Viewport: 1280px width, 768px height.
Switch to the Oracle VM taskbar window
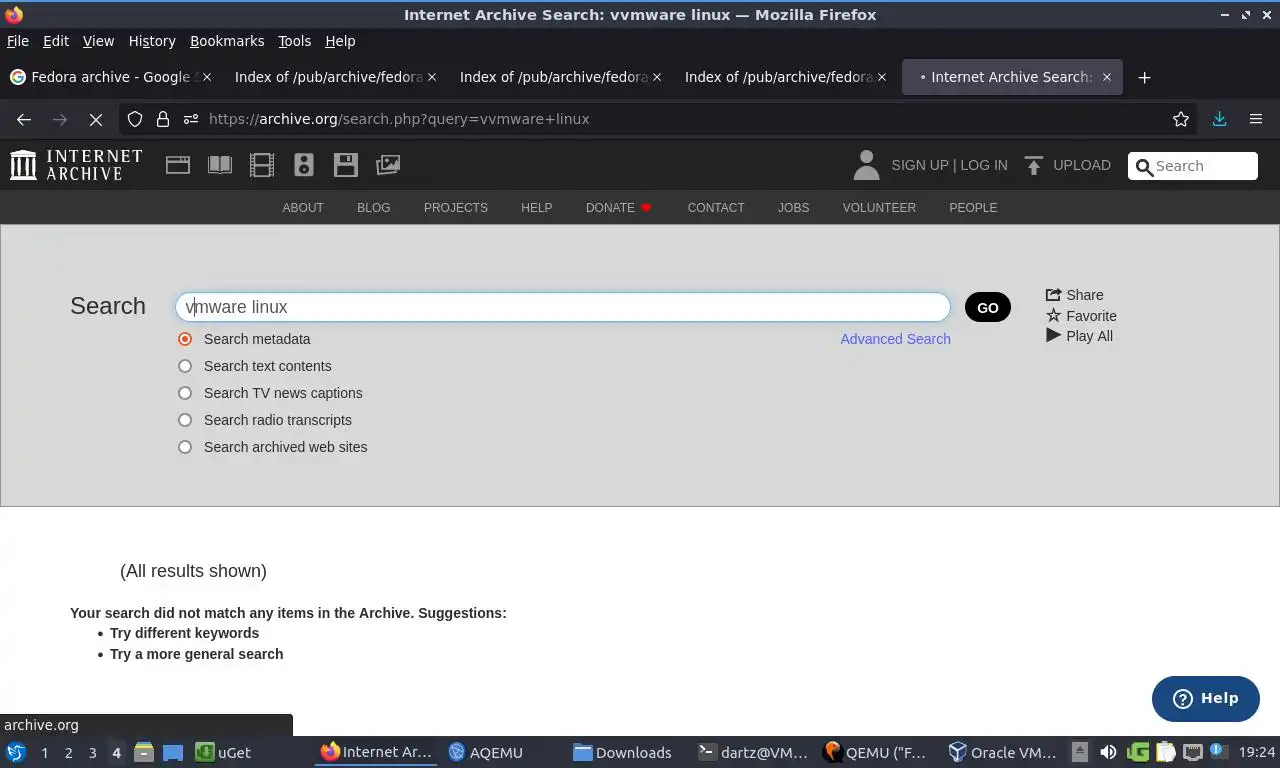tap(1003, 752)
